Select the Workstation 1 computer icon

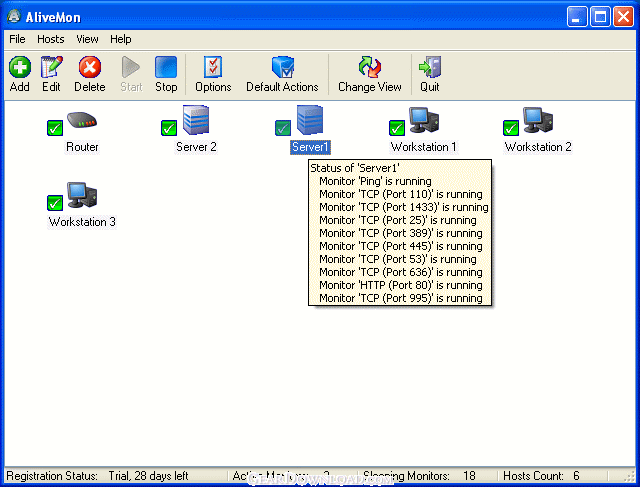(x=424, y=120)
